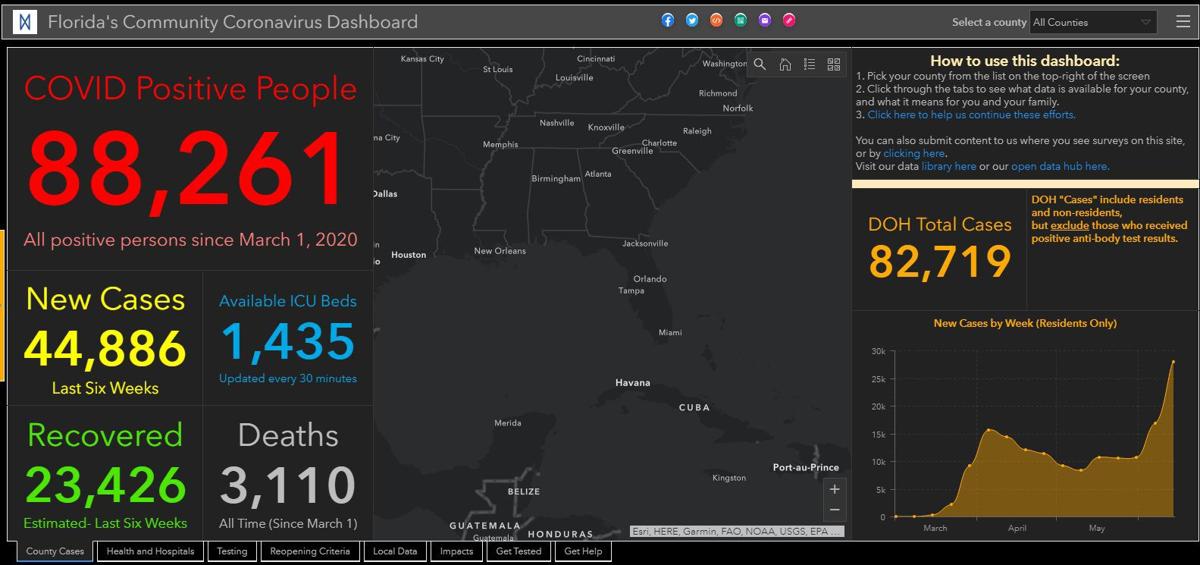This screenshot has width=1200, height=565.
Task: Reset map to default home extent
Action: [785, 64]
